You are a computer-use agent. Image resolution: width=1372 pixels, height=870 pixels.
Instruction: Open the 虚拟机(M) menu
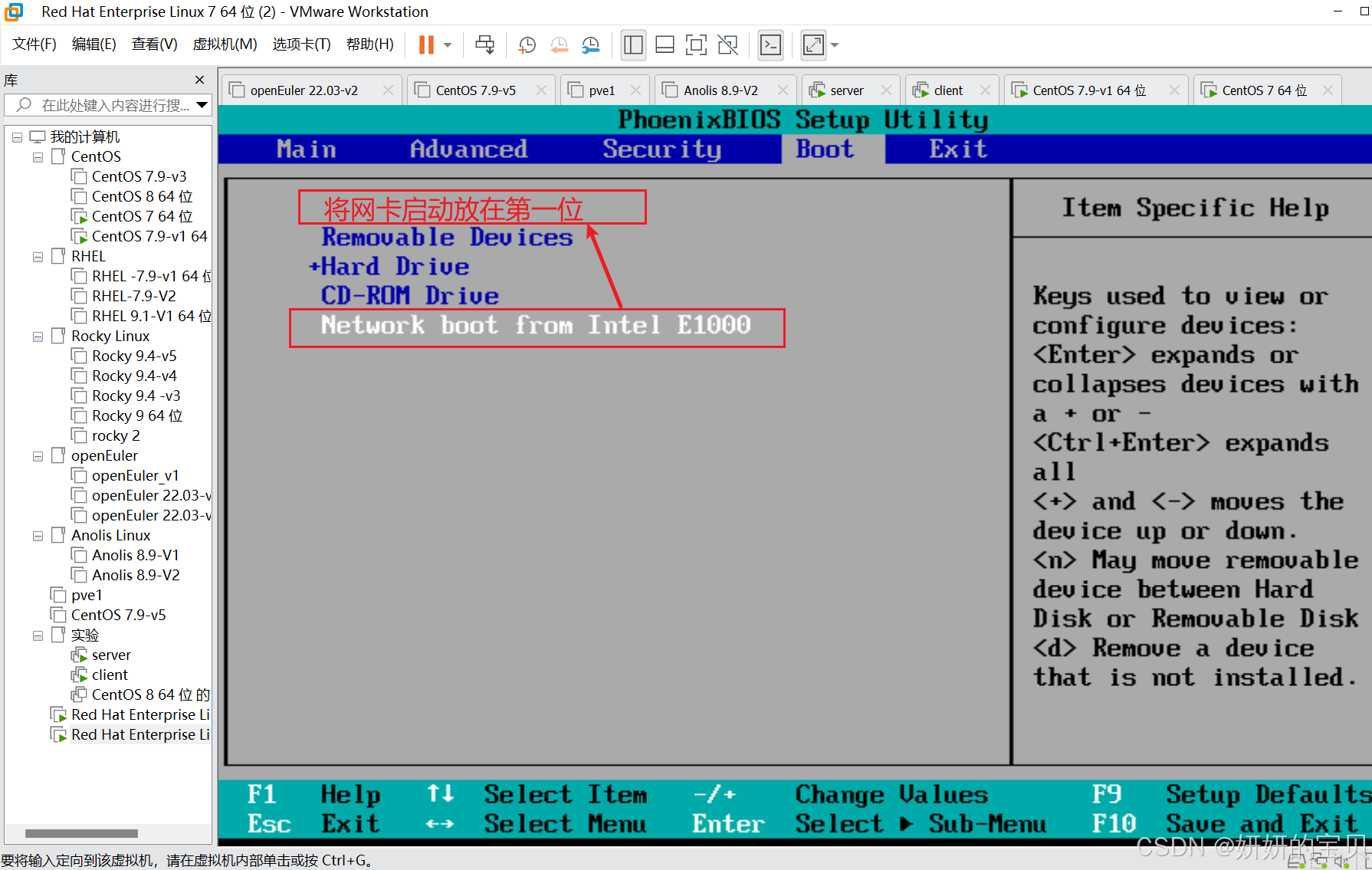coord(225,44)
